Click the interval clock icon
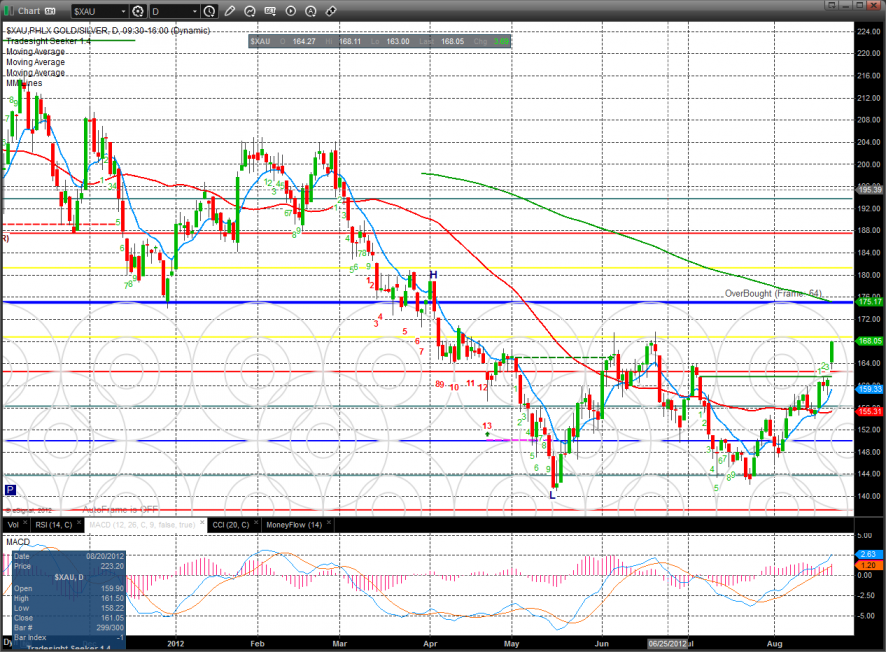 pyautogui.click(x=209, y=12)
